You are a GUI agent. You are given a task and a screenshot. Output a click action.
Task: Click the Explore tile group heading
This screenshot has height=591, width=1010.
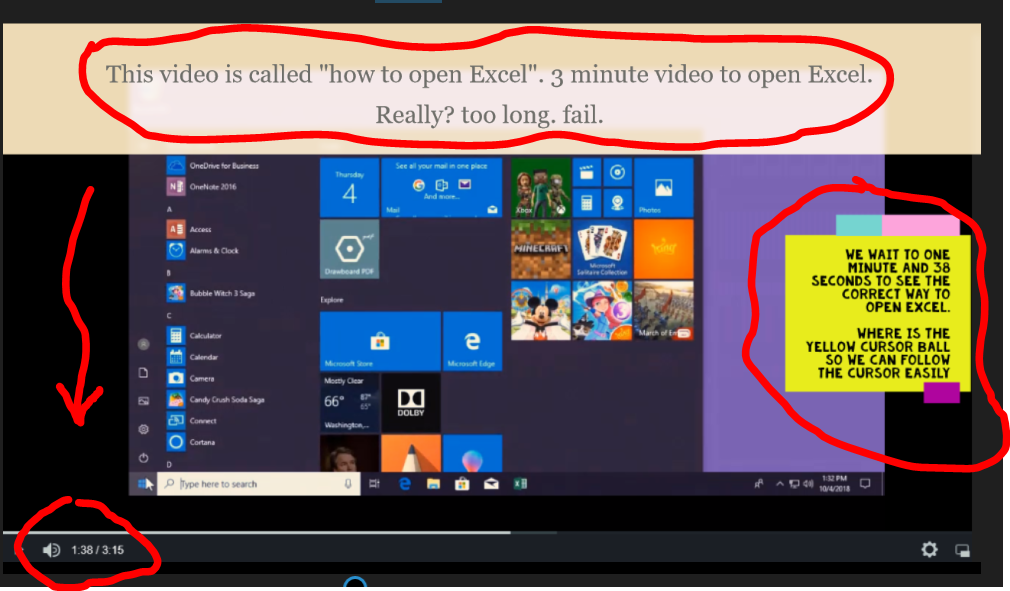click(x=332, y=300)
